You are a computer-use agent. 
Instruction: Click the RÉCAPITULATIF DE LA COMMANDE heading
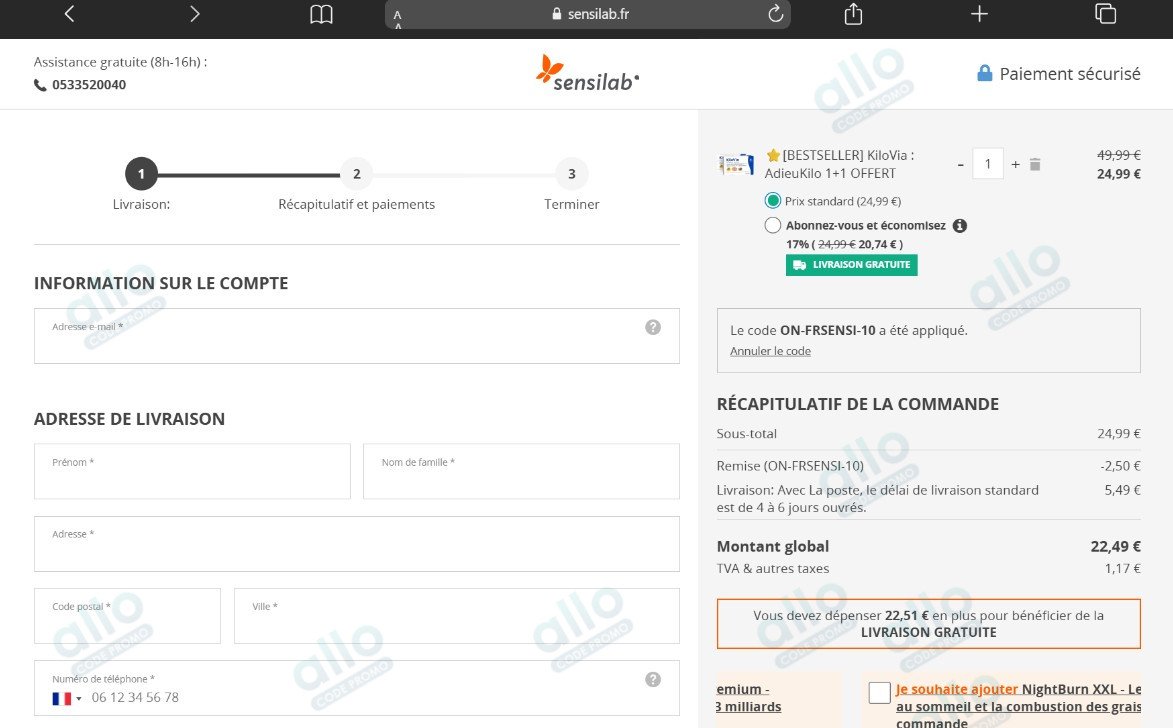[857, 404]
